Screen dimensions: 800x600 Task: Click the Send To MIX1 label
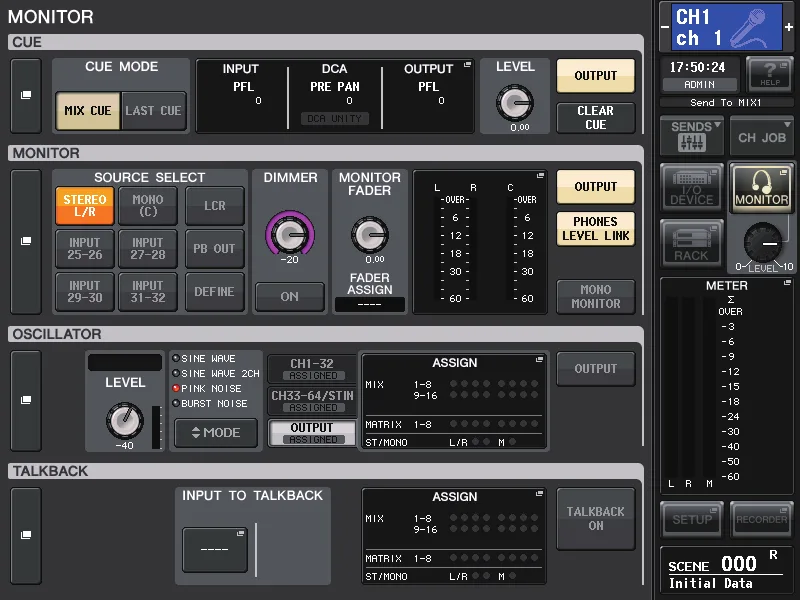(726, 103)
